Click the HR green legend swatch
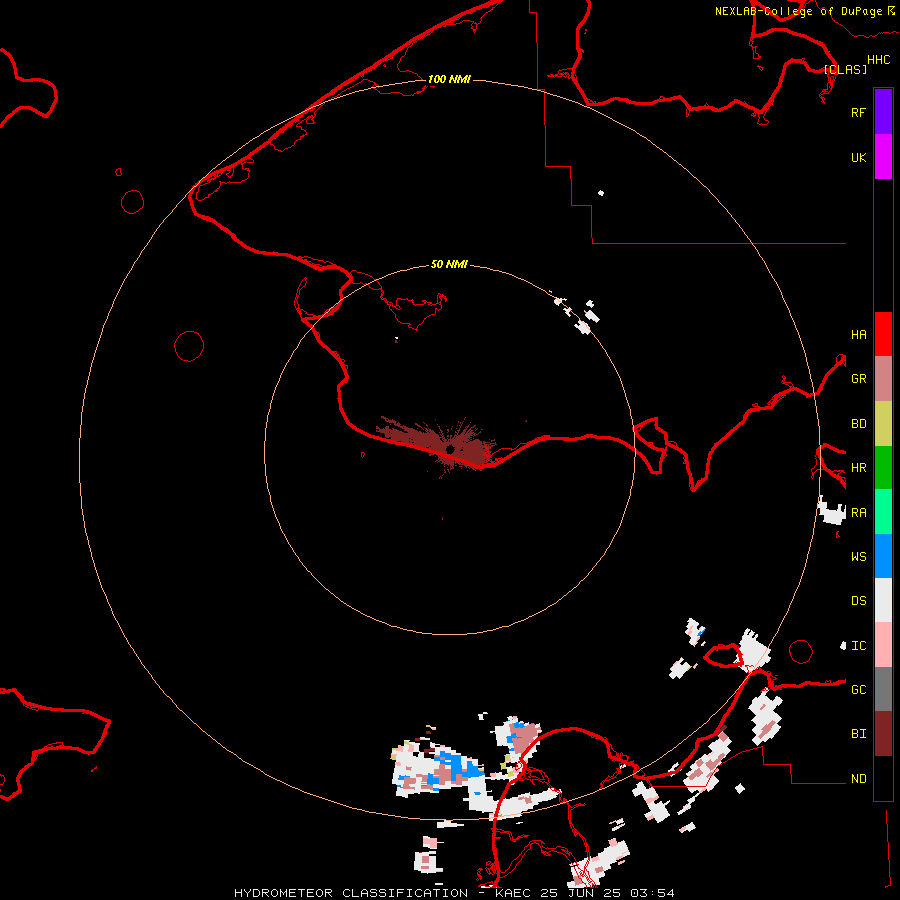This screenshot has height=900, width=900. pyautogui.click(x=883, y=468)
